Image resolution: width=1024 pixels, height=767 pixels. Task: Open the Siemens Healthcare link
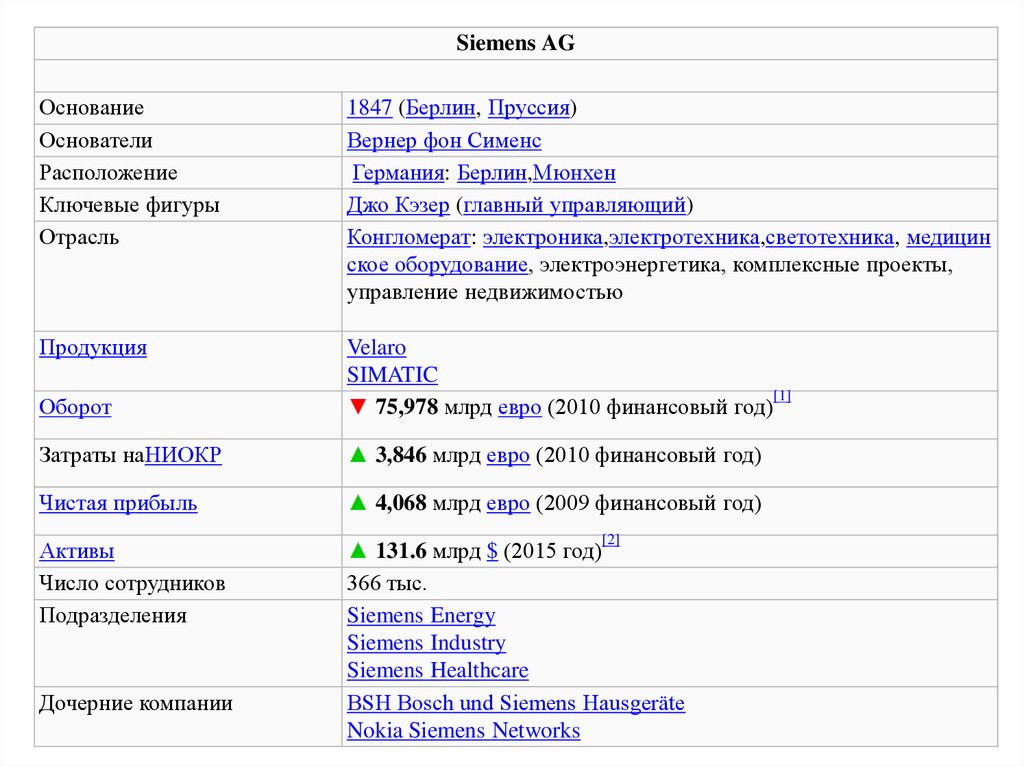(x=437, y=670)
